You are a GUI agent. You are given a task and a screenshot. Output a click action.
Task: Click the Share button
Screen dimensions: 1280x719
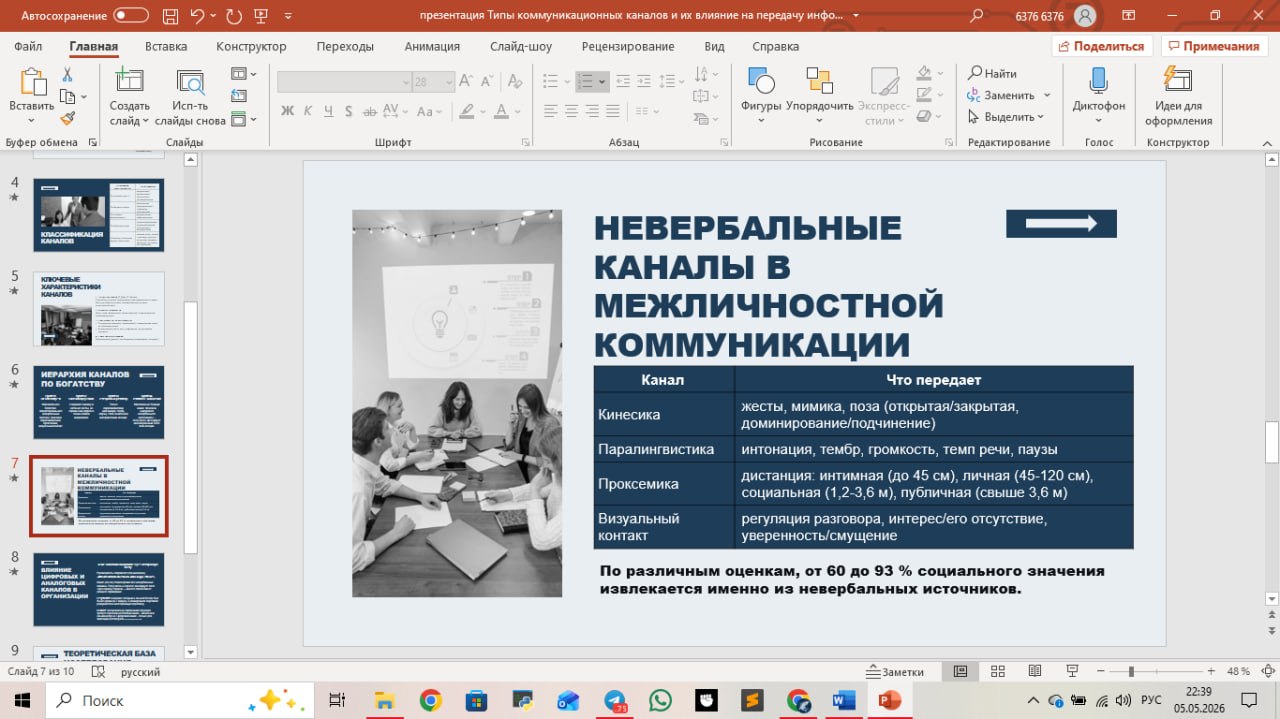click(1102, 46)
